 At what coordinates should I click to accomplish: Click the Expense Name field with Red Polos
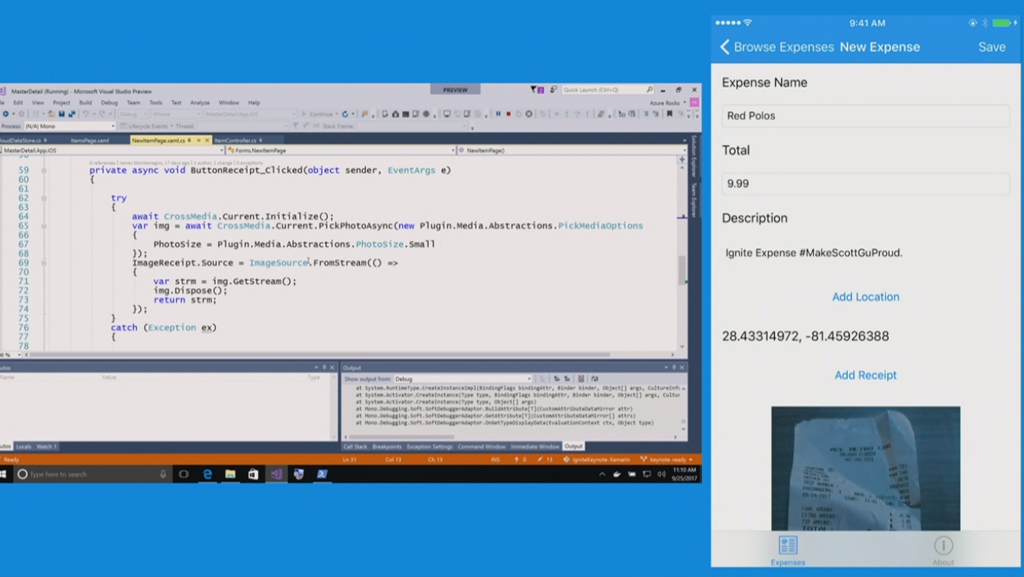pyautogui.click(x=865, y=116)
